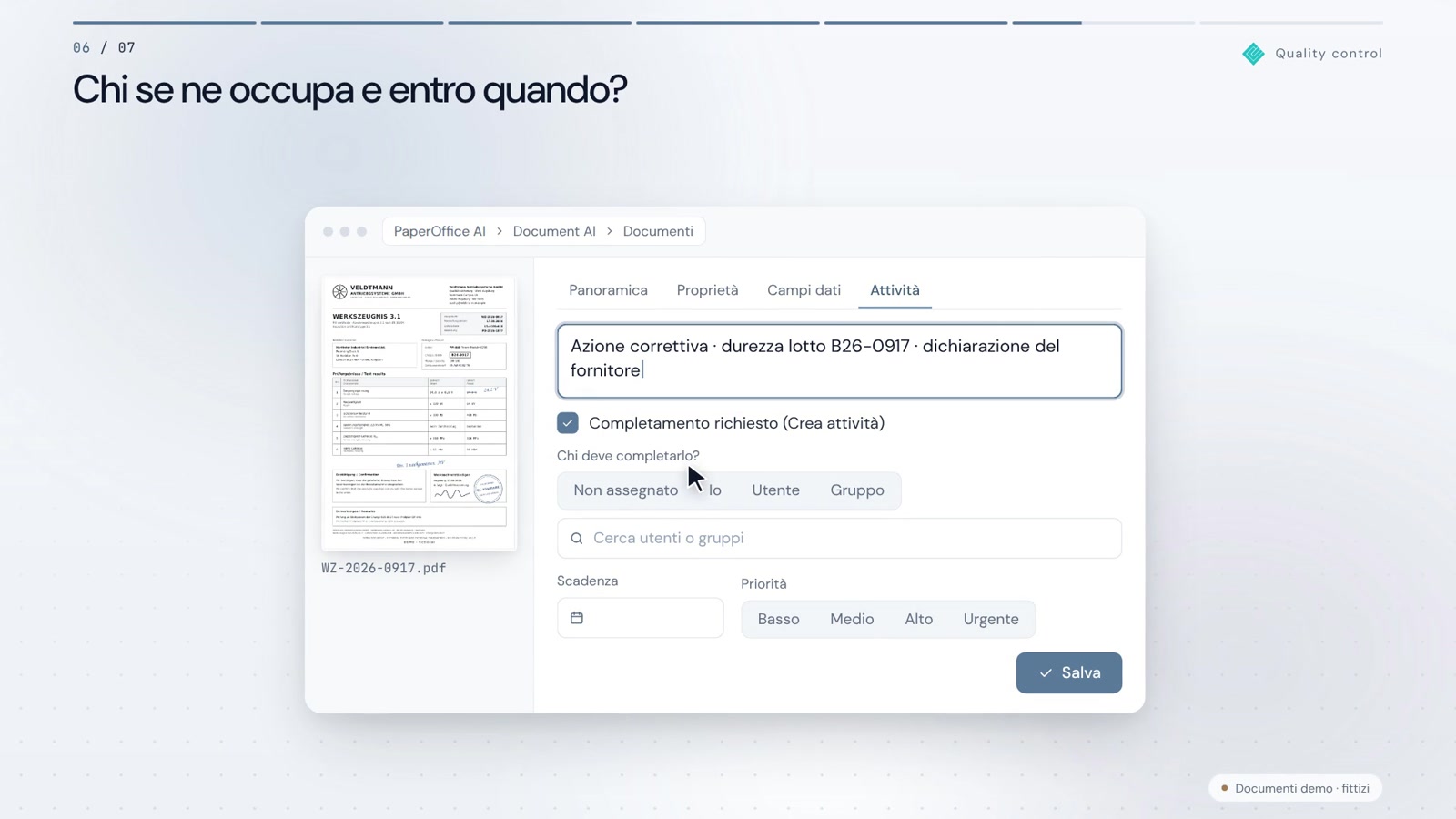Click the search magnifier icon
1456x819 pixels.
coord(577,539)
